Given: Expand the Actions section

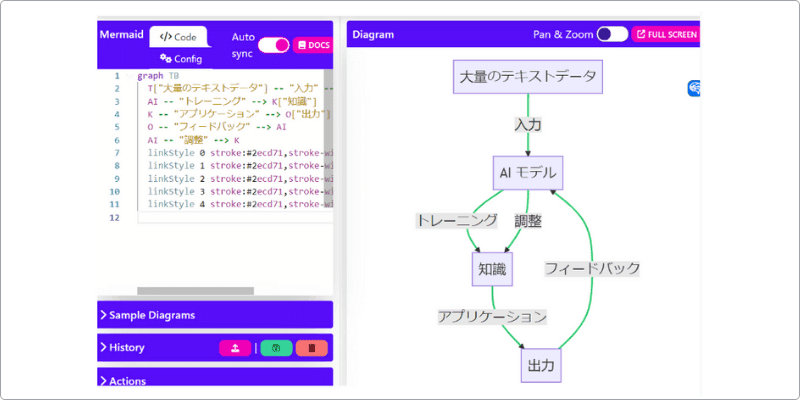Looking at the screenshot, I should point(215,378).
